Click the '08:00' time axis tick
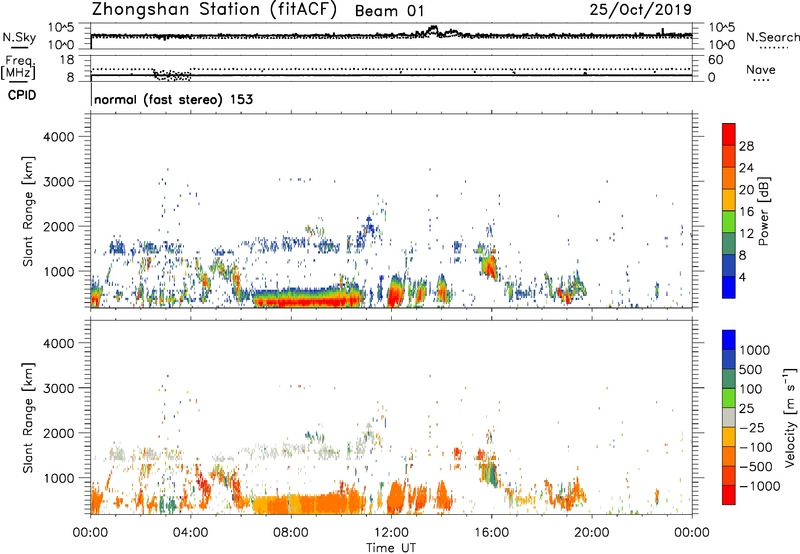This screenshot has height=554, width=800. [291, 533]
